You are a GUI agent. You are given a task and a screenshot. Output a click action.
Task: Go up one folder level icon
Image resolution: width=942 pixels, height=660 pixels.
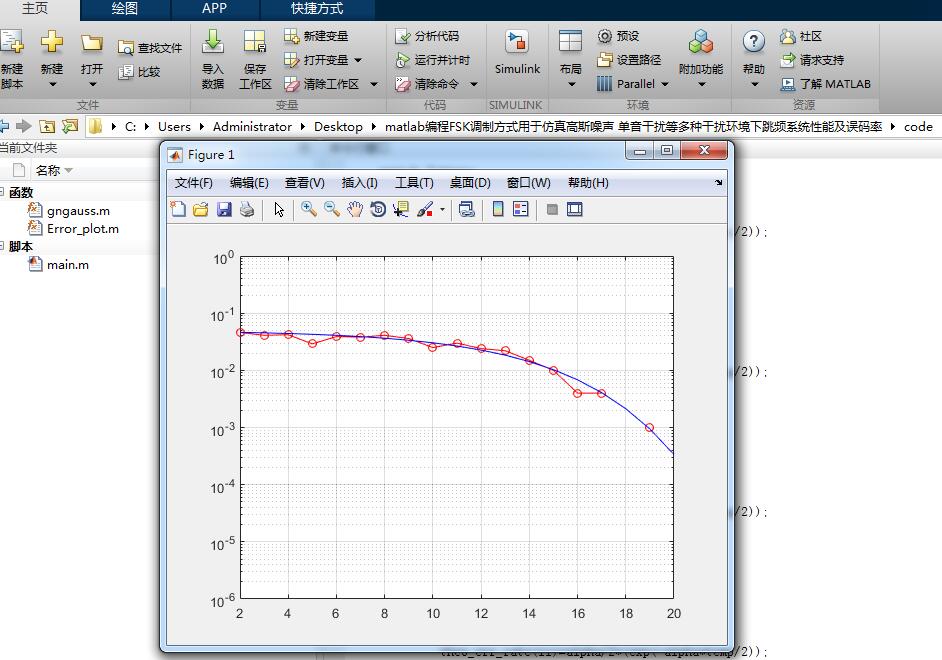pyautogui.click(x=47, y=126)
